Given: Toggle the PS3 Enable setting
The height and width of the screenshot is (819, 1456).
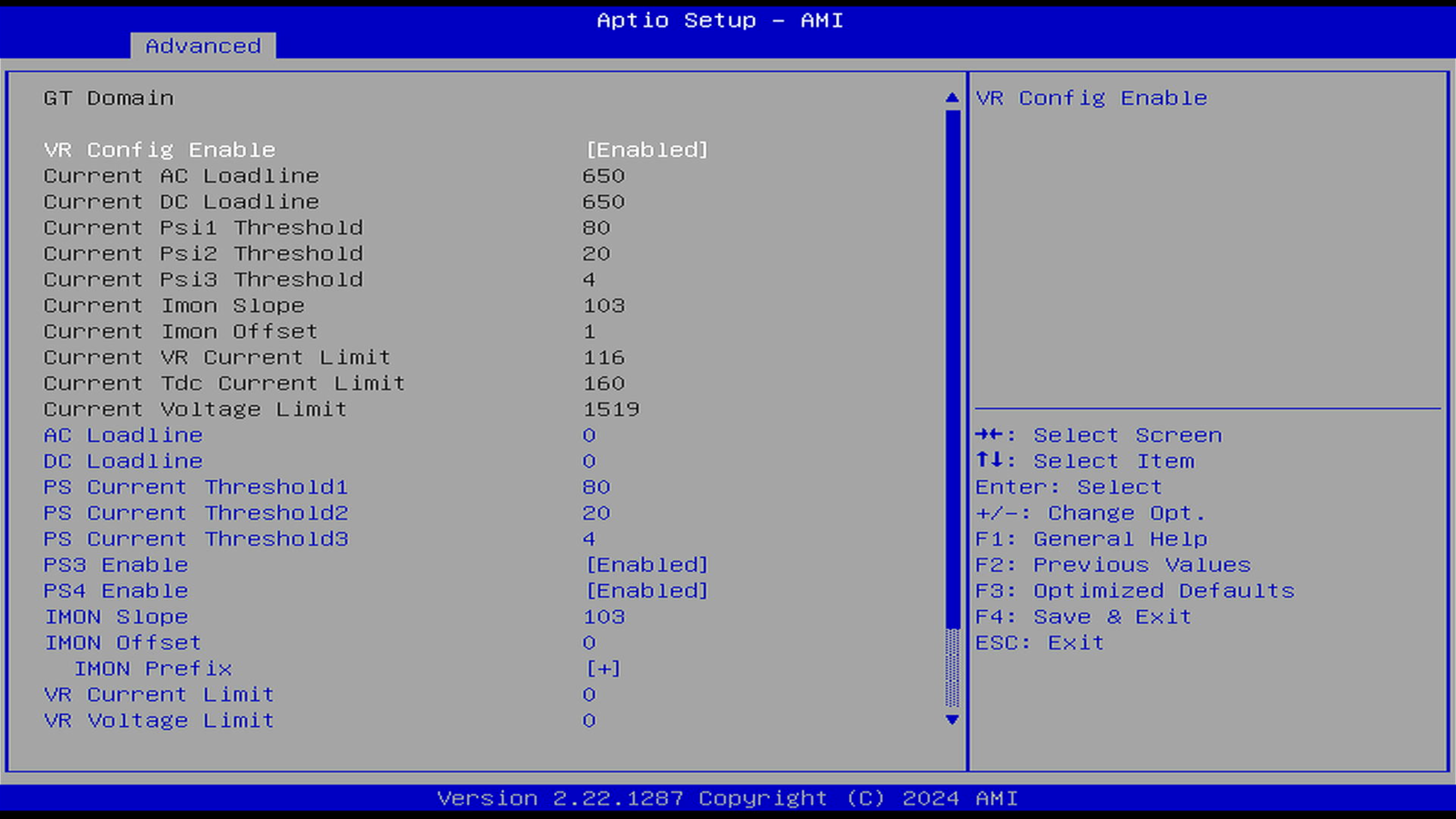Looking at the screenshot, I should [646, 565].
